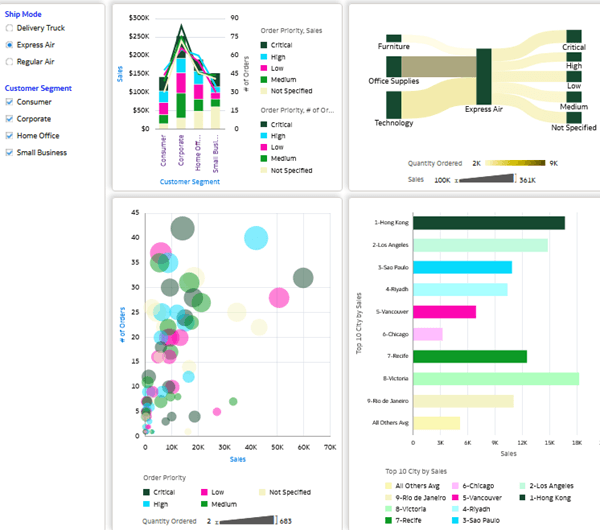This screenshot has height=530, width=600.
Task: Click the Ship Mode filter heading
Action: [23, 14]
